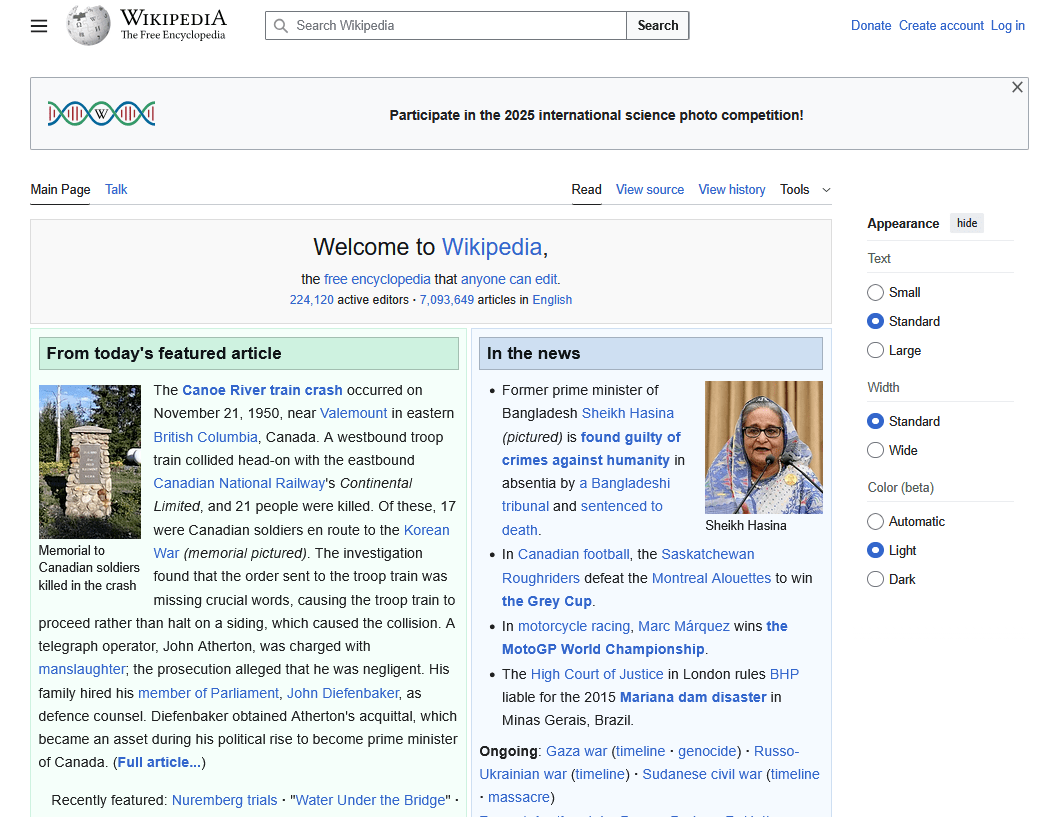Image resolution: width=1051 pixels, height=817 pixels.
Task: Open the motorcycle racing link
Action: pos(574,626)
